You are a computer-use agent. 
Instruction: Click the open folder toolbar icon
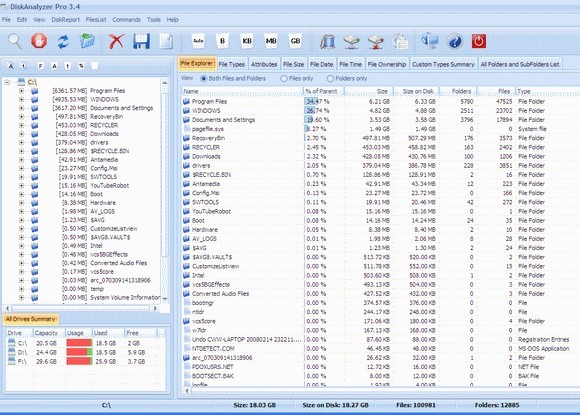(88, 41)
